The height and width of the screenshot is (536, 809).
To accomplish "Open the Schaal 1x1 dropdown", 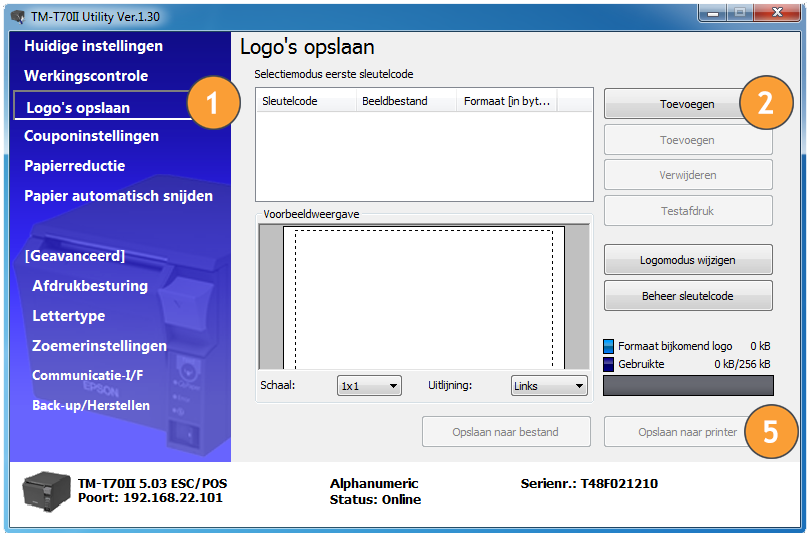I will point(369,386).
